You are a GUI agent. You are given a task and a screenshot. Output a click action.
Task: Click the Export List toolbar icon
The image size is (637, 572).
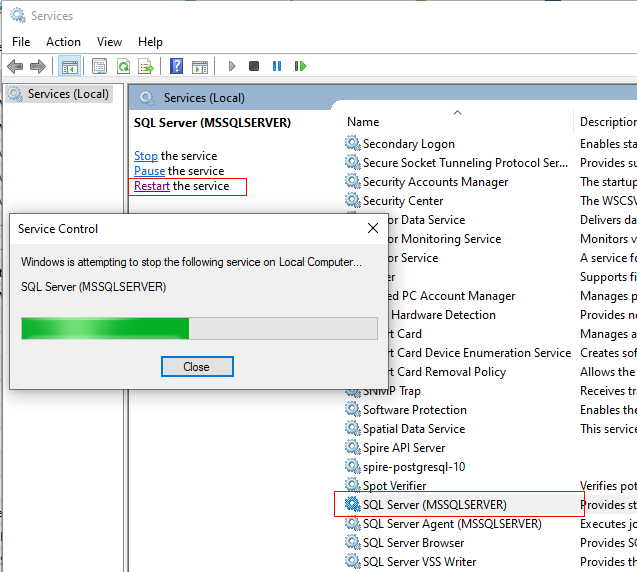pyautogui.click(x=145, y=66)
